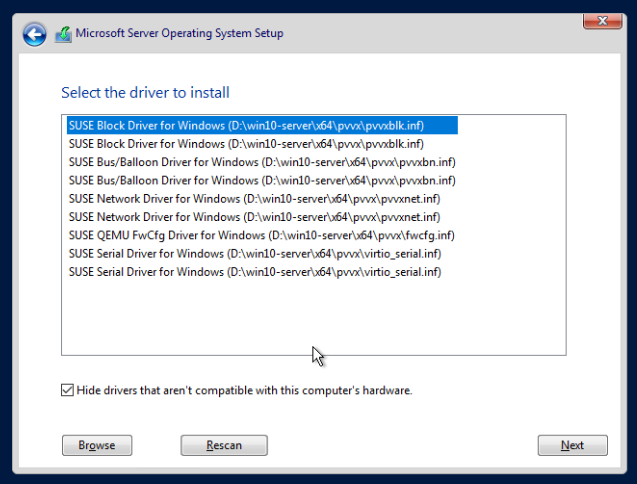
Task: Uncheck the hide incompatible drivers checkbox
Action: click(x=67, y=390)
